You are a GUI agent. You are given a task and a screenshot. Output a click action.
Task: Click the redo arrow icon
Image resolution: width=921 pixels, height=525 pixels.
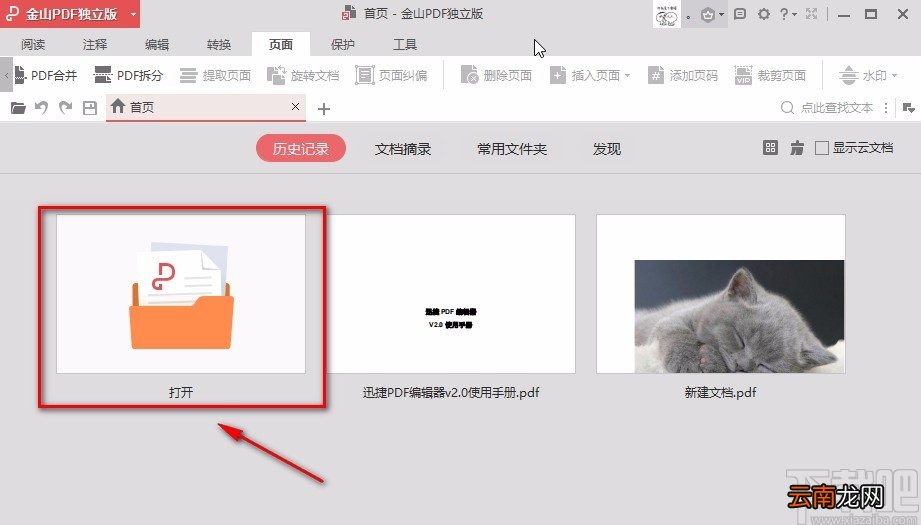tap(65, 108)
